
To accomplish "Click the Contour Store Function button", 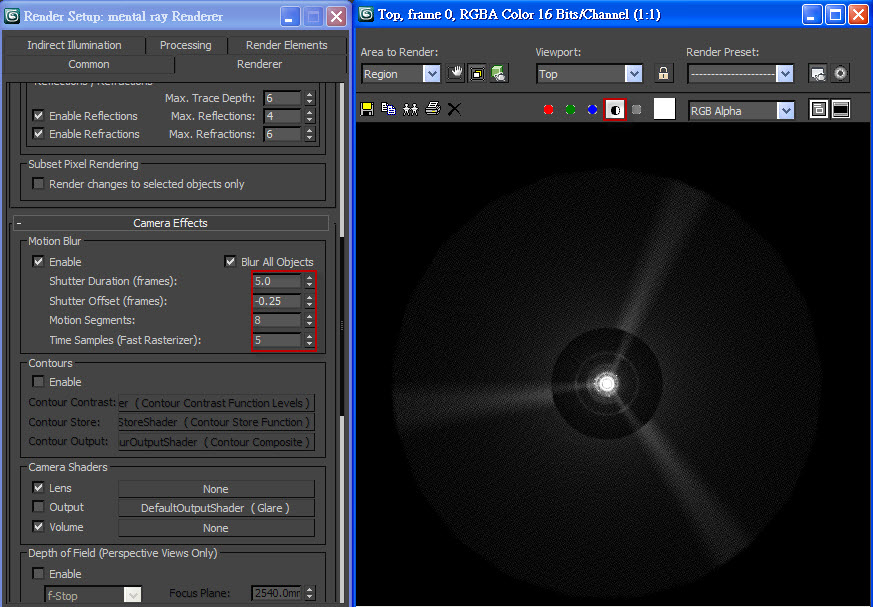I will coord(217,422).
